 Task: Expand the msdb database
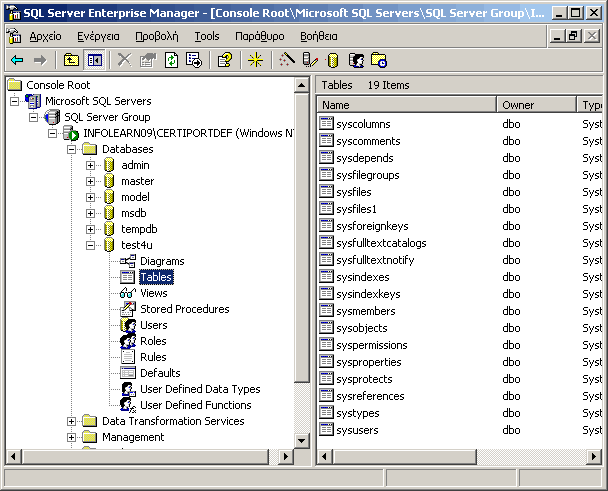90,213
